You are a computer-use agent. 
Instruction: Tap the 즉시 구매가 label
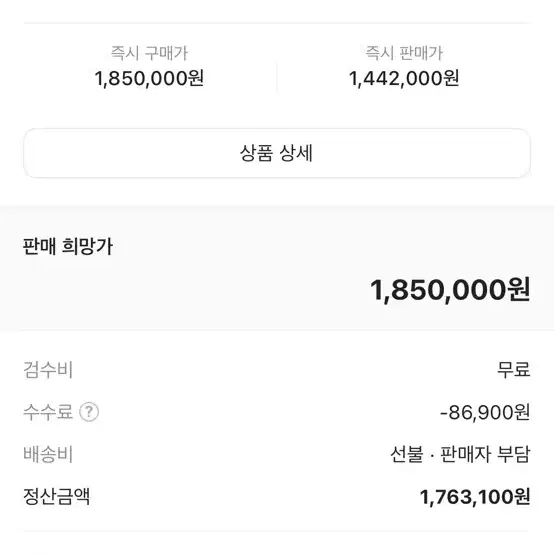149,53
